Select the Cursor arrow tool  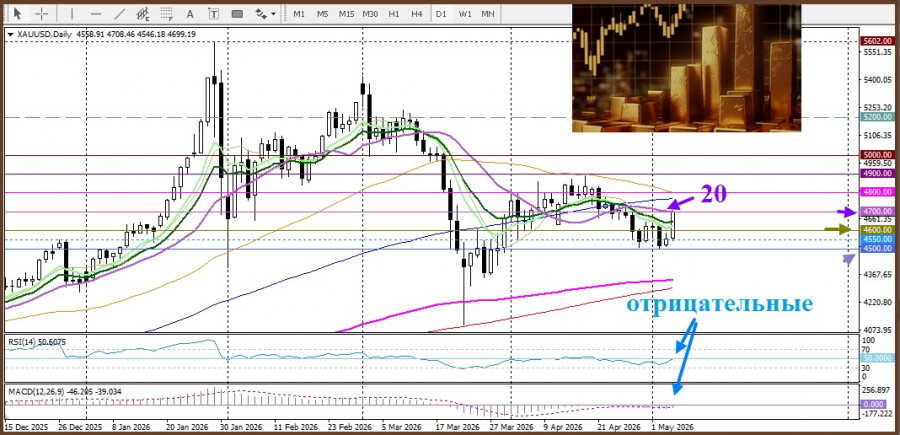(x=17, y=13)
